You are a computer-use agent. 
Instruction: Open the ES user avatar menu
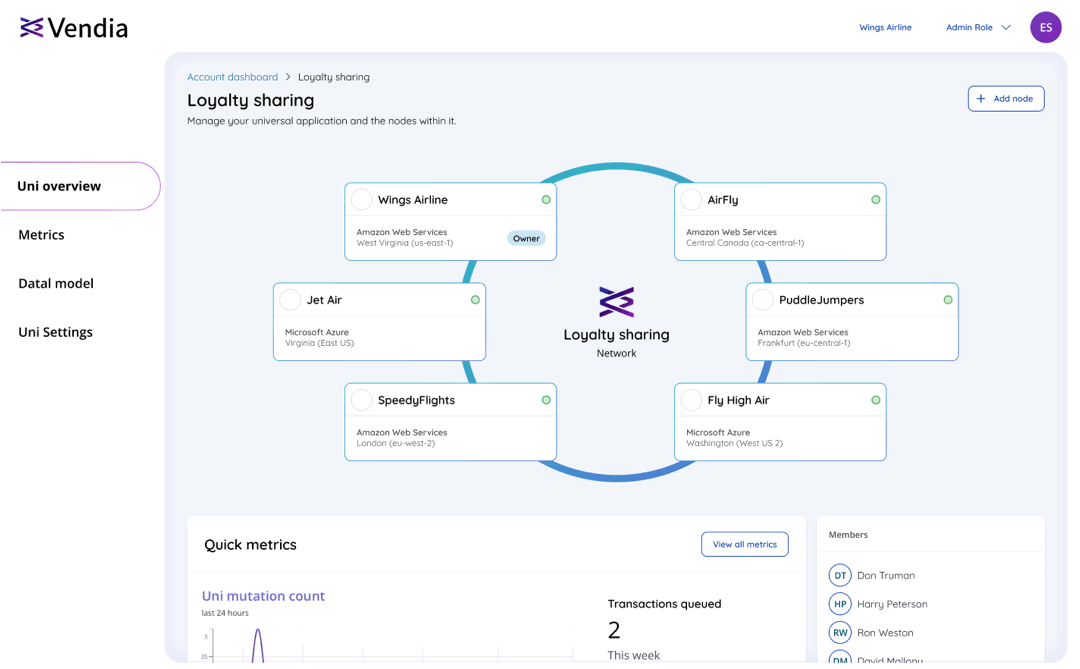(x=1046, y=28)
